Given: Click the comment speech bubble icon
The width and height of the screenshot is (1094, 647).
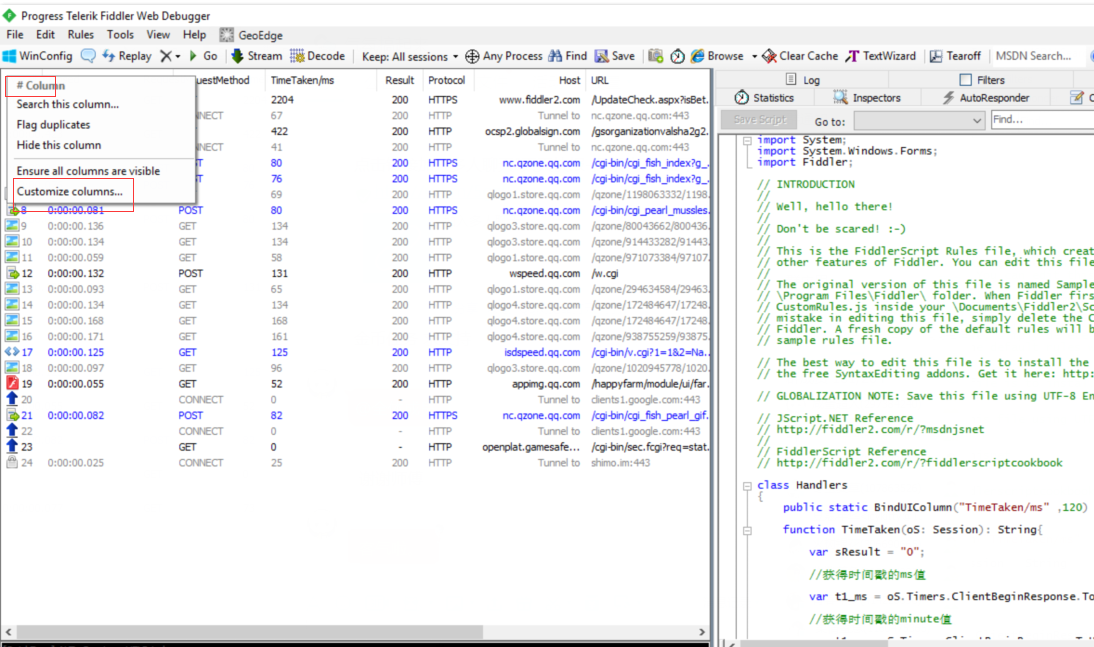Looking at the screenshot, I should click(88, 56).
